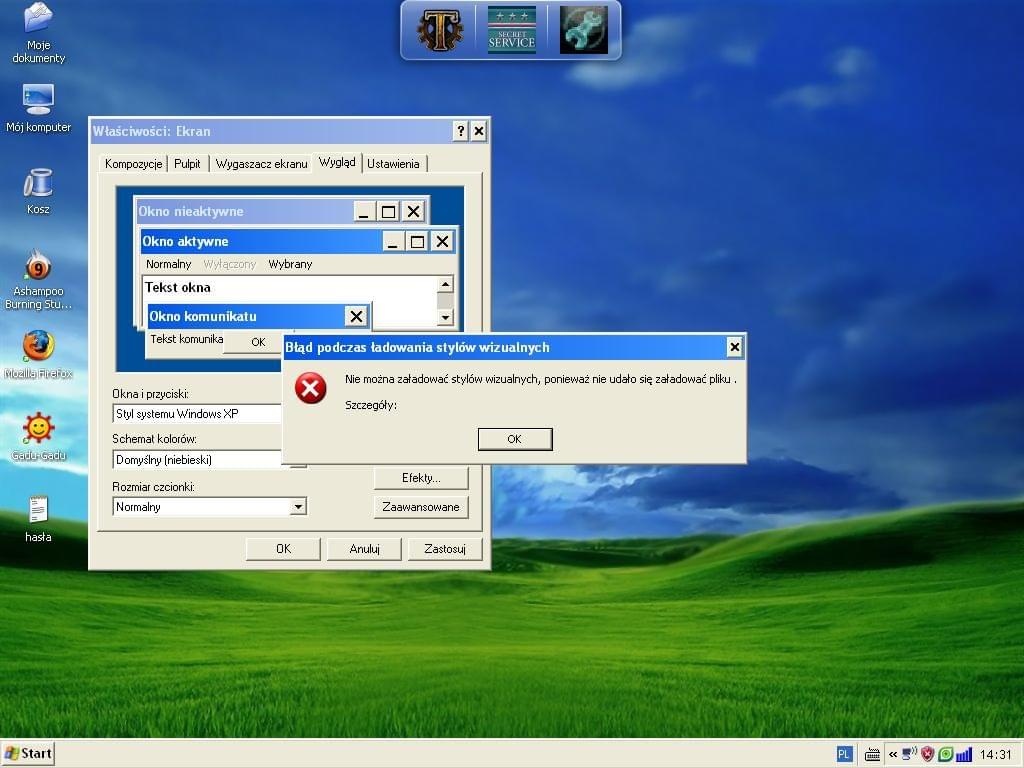Click the wireless network tray icon
The width and height of the screenshot is (1024, 768).
pyautogui.click(x=908, y=754)
